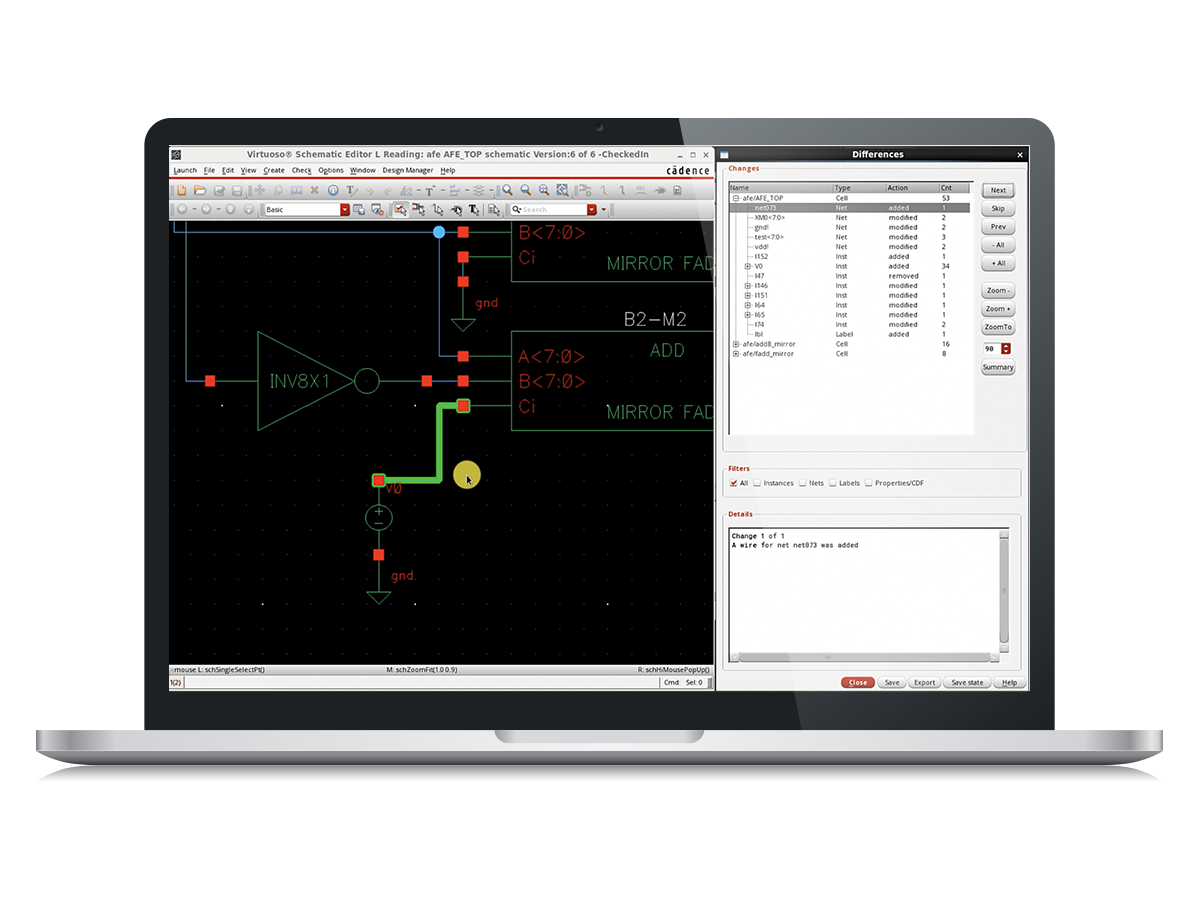Click the Properties info icon

click(333, 190)
